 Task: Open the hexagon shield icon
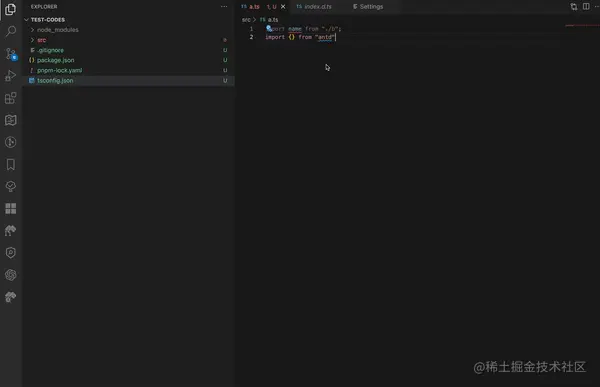tap(11, 253)
